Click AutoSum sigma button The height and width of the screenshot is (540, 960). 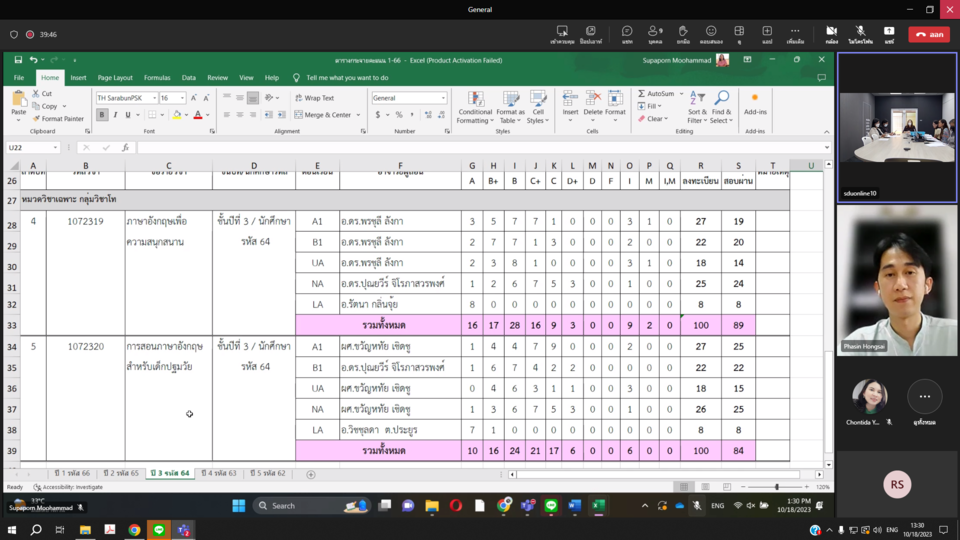click(656, 94)
